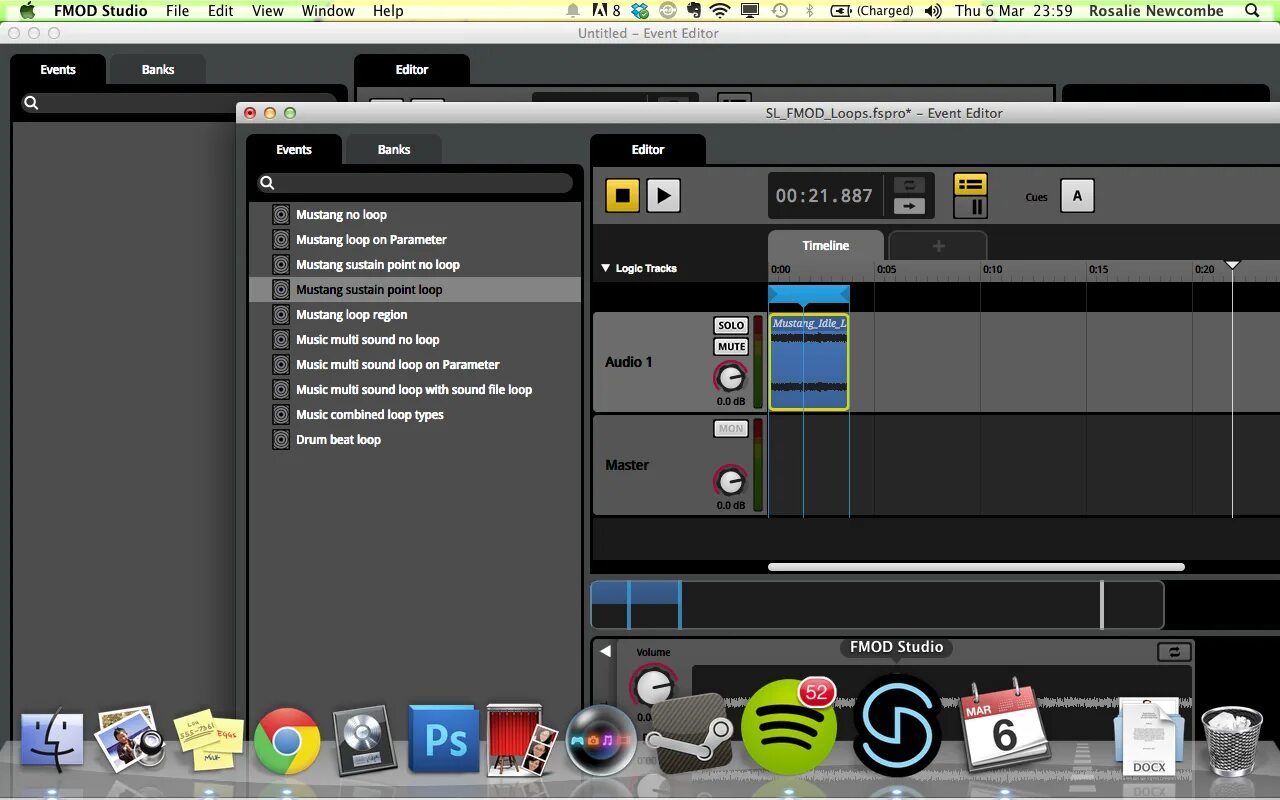Click speaker icon beside Drum beat loop

tap(281, 439)
